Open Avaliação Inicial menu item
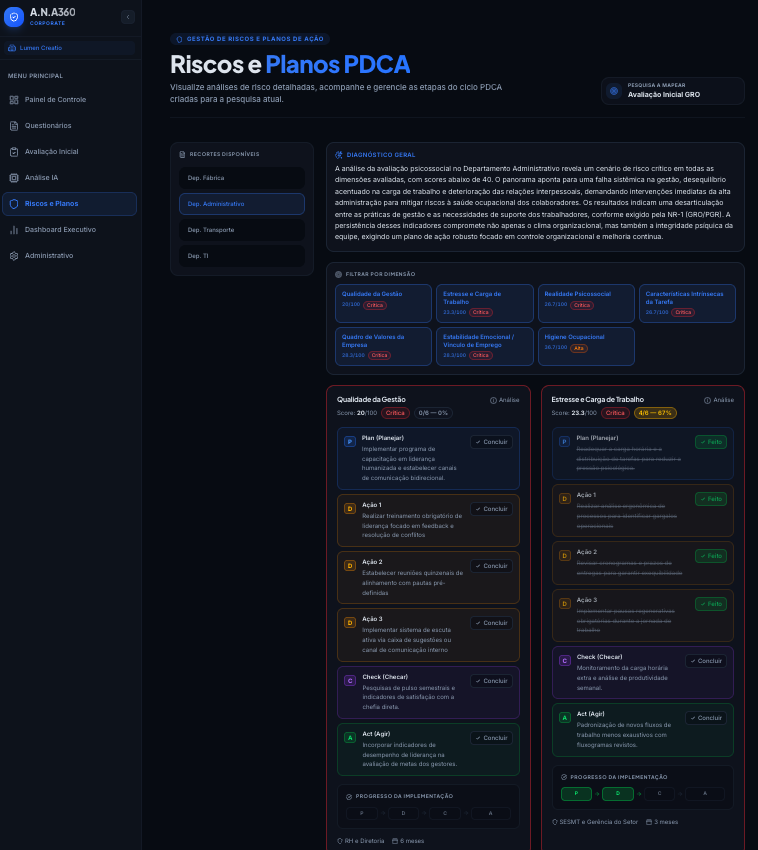This screenshot has width=758, height=850. tap(69, 152)
